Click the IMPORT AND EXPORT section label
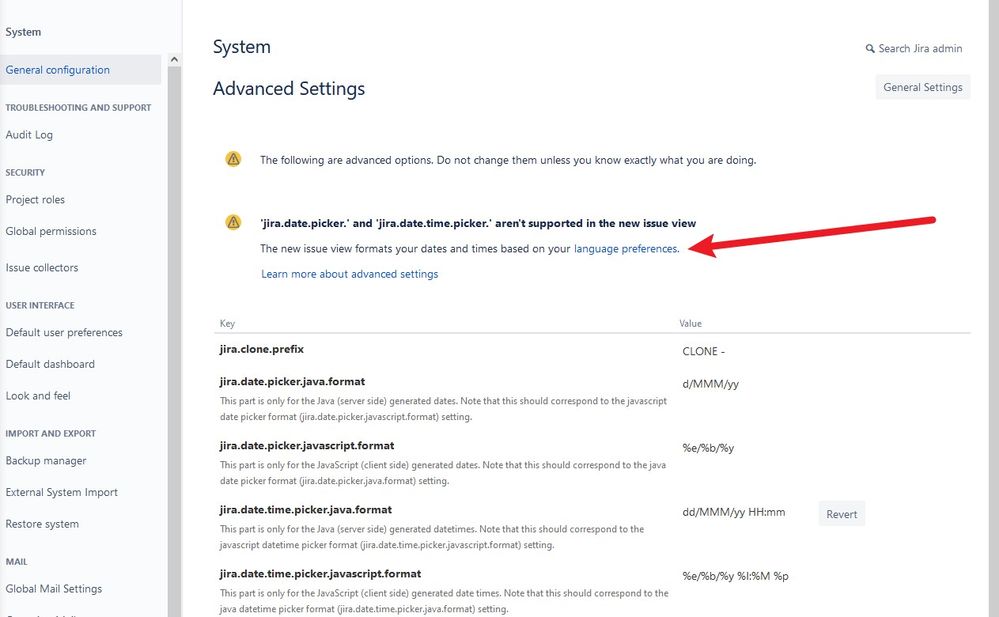The width and height of the screenshot is (999, 617). pos(50,433)
